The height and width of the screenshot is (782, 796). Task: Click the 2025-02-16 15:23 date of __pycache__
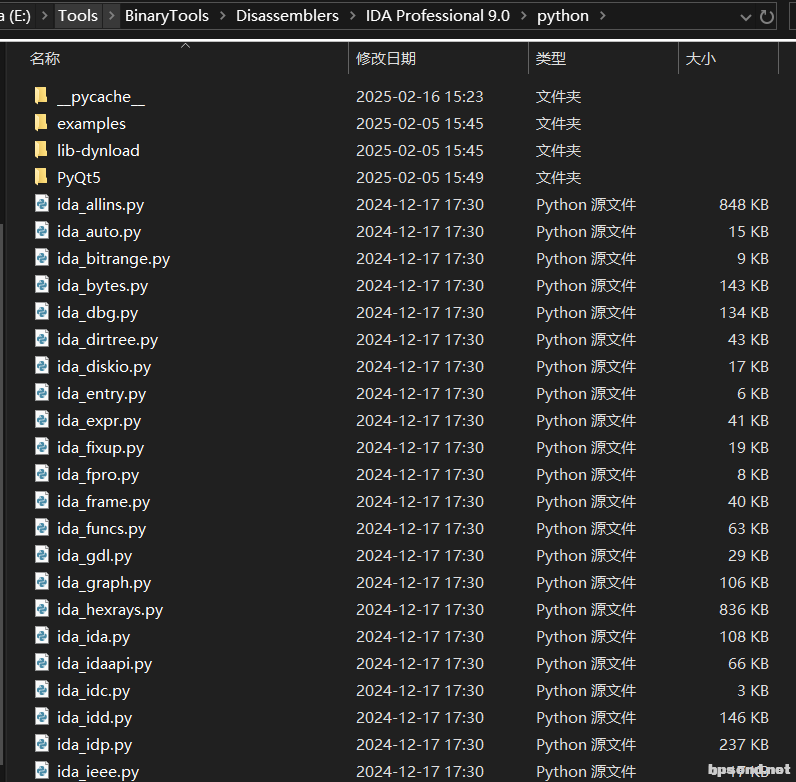click(419, 96)
